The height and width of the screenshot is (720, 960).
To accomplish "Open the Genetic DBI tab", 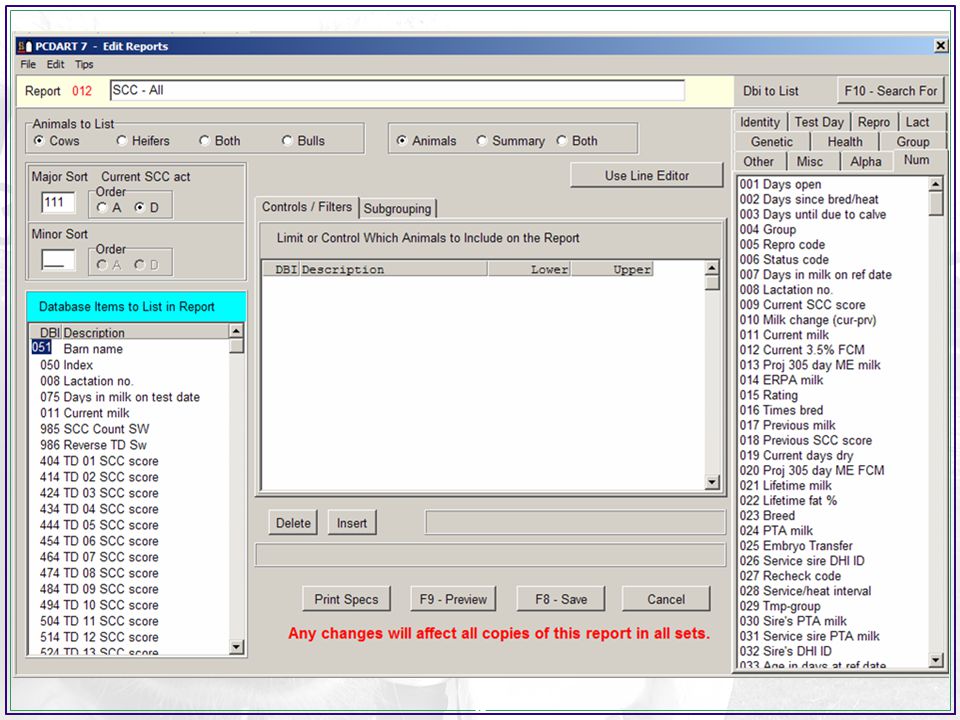I will coord(771,141).
